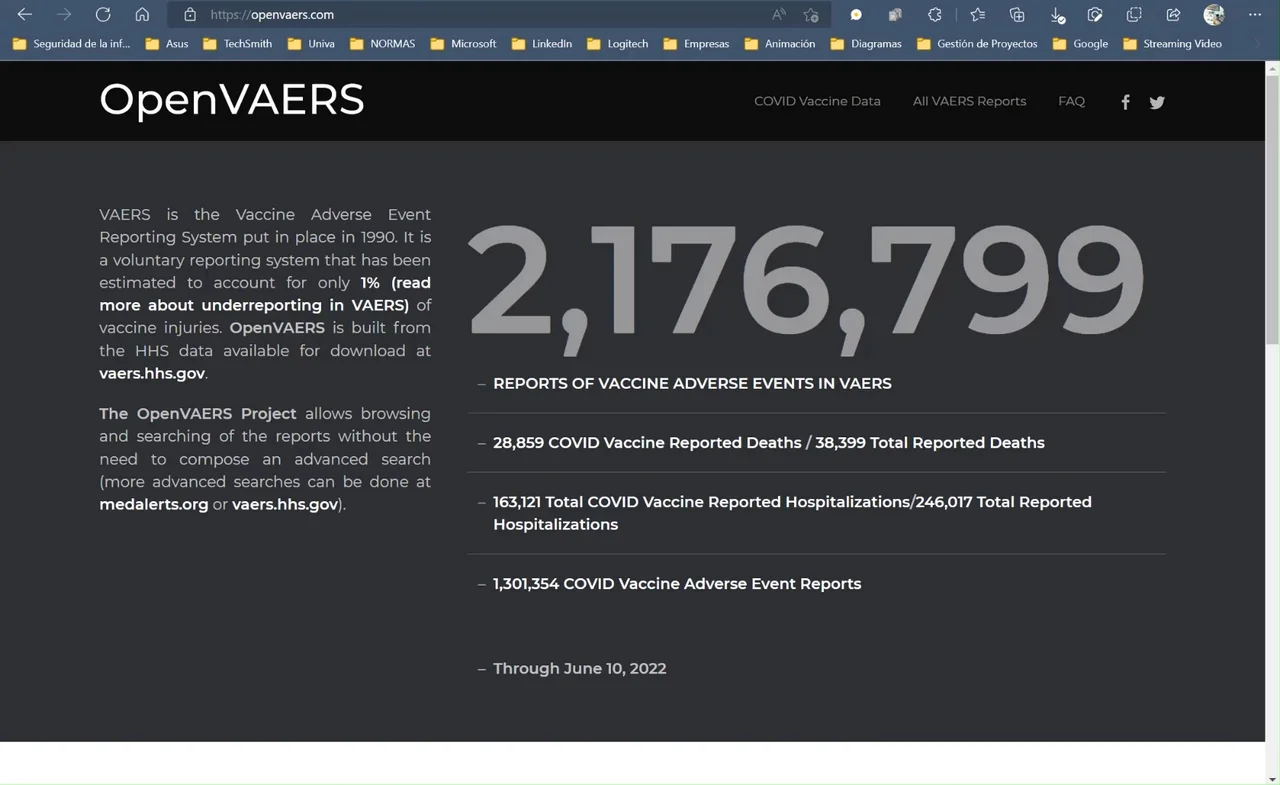Viewport: 1280px width, 785px height.
Task: Open the gray stacked-pages toolbar icon
Action: [895, 15]
